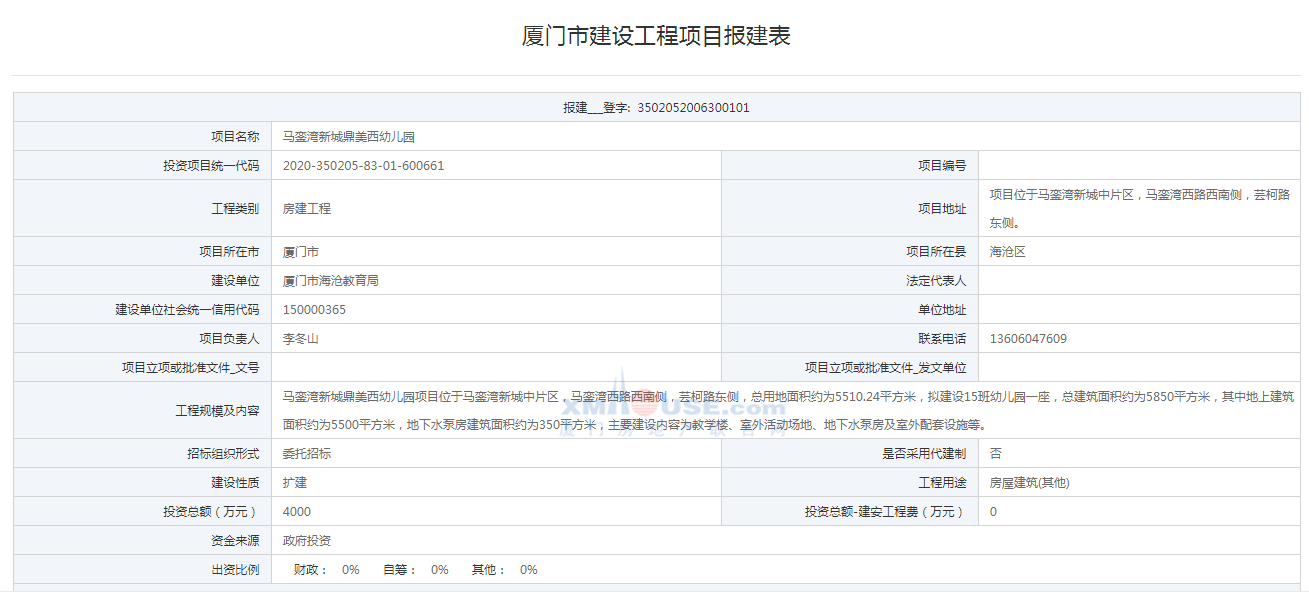The width and height of the screenshot is (1309, 592).
Task: Click the page title 厦门市建设工程项目报建表
Action: click(656, 36)
